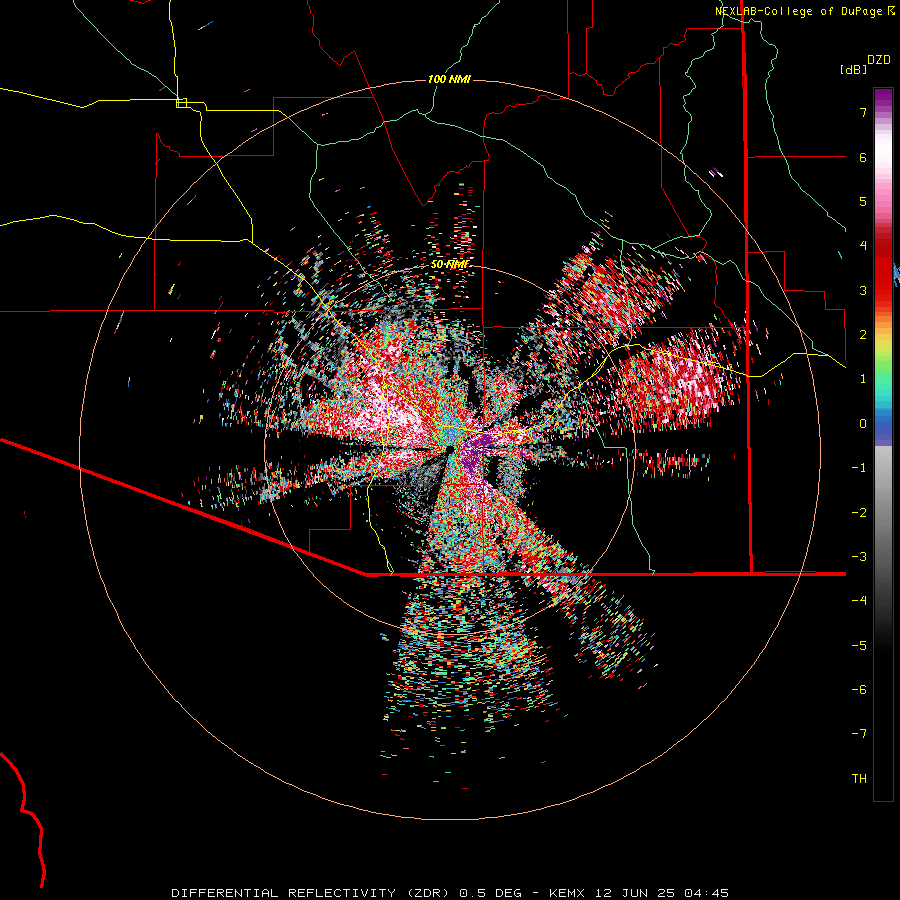Screen dimensions: 900x900
Task: Click the [dB] units label
Action: coord(853,69)
